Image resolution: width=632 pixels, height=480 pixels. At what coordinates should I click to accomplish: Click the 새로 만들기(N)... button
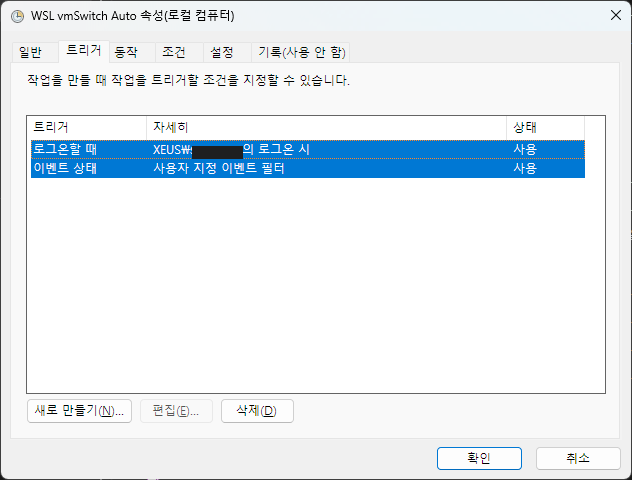[79, 411]
